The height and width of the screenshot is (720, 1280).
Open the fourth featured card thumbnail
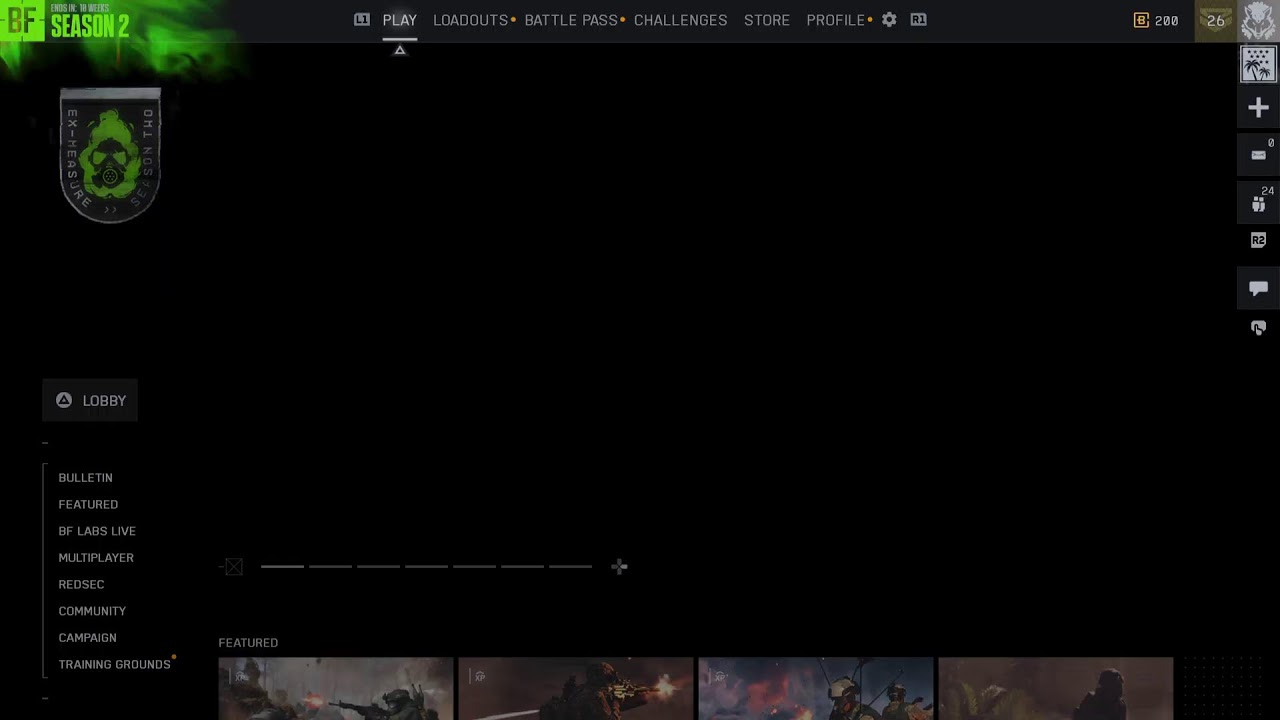1056,689
